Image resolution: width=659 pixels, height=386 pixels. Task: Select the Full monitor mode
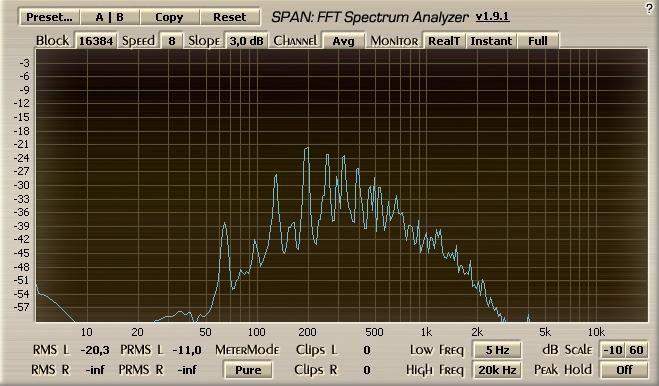538,41
